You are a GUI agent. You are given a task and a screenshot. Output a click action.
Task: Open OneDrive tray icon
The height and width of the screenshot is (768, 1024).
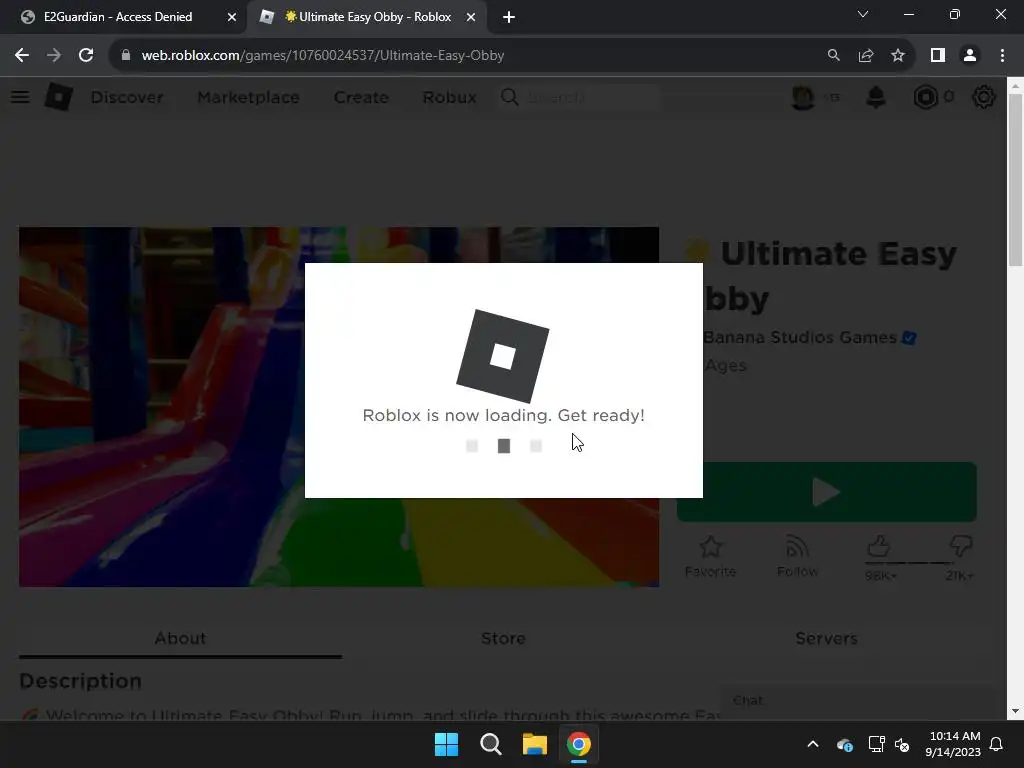(x=844, y=744)
